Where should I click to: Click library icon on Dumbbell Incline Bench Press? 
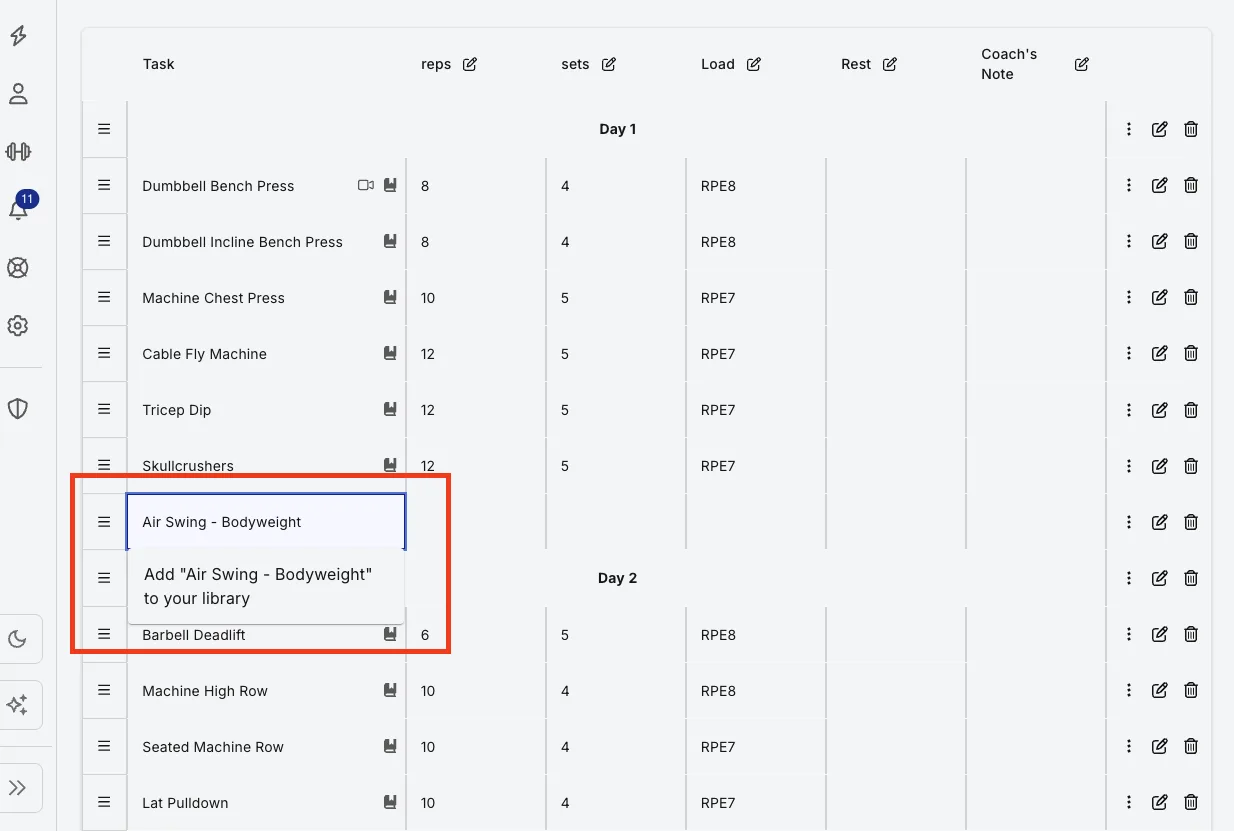[390, 241]
